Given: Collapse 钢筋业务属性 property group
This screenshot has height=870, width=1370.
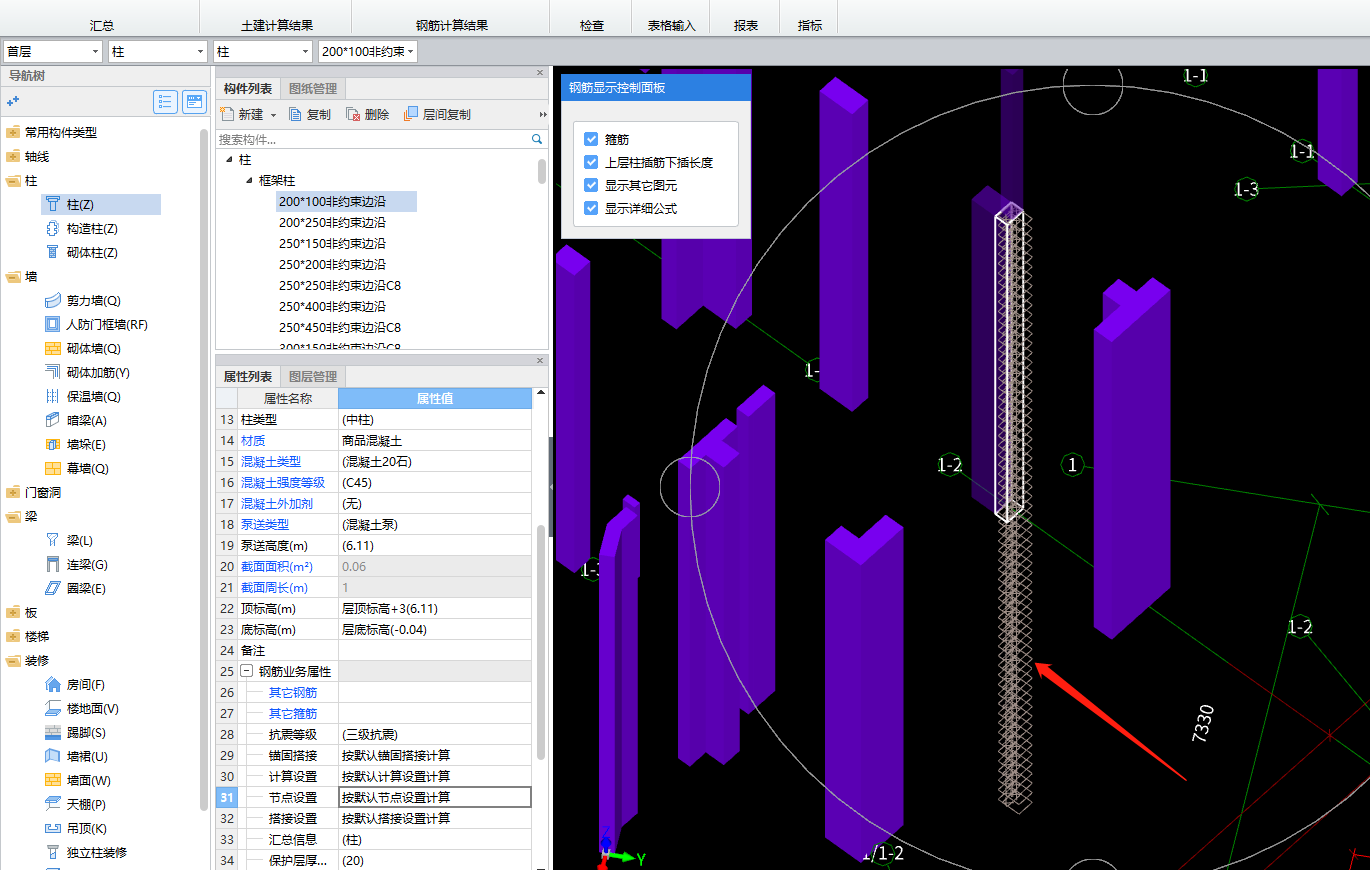Looking at the screenshot, I should click(247, 671).
